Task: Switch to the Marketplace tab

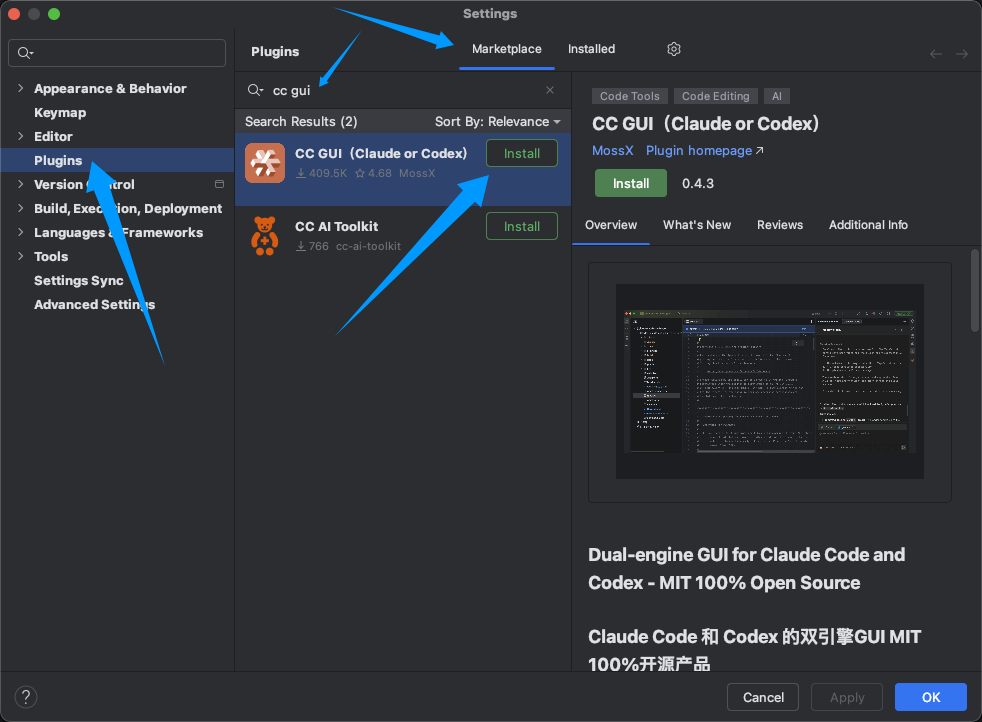Action: [x=507, y=49]
